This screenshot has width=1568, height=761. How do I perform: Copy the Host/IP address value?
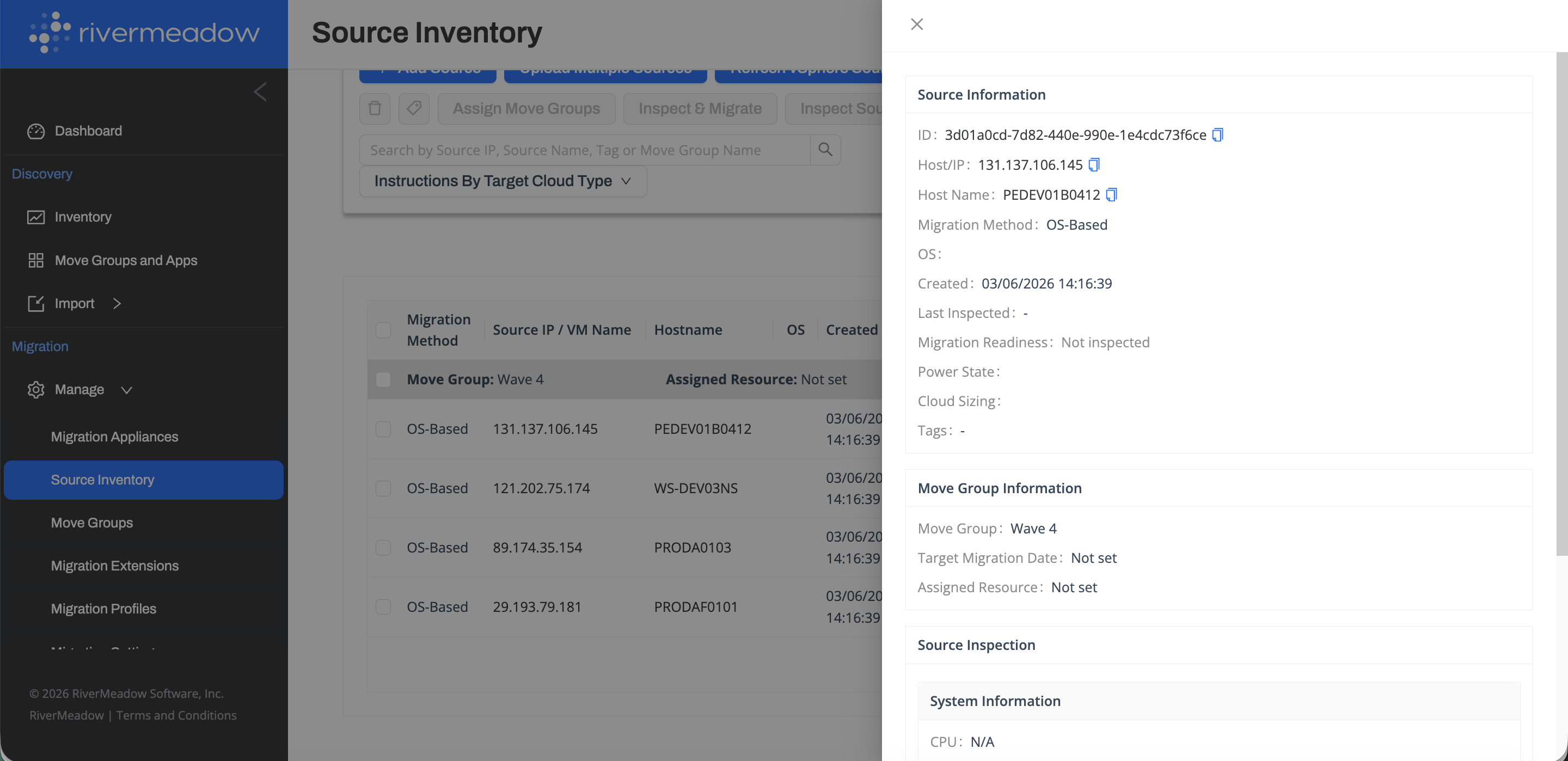coord(1093,164)
